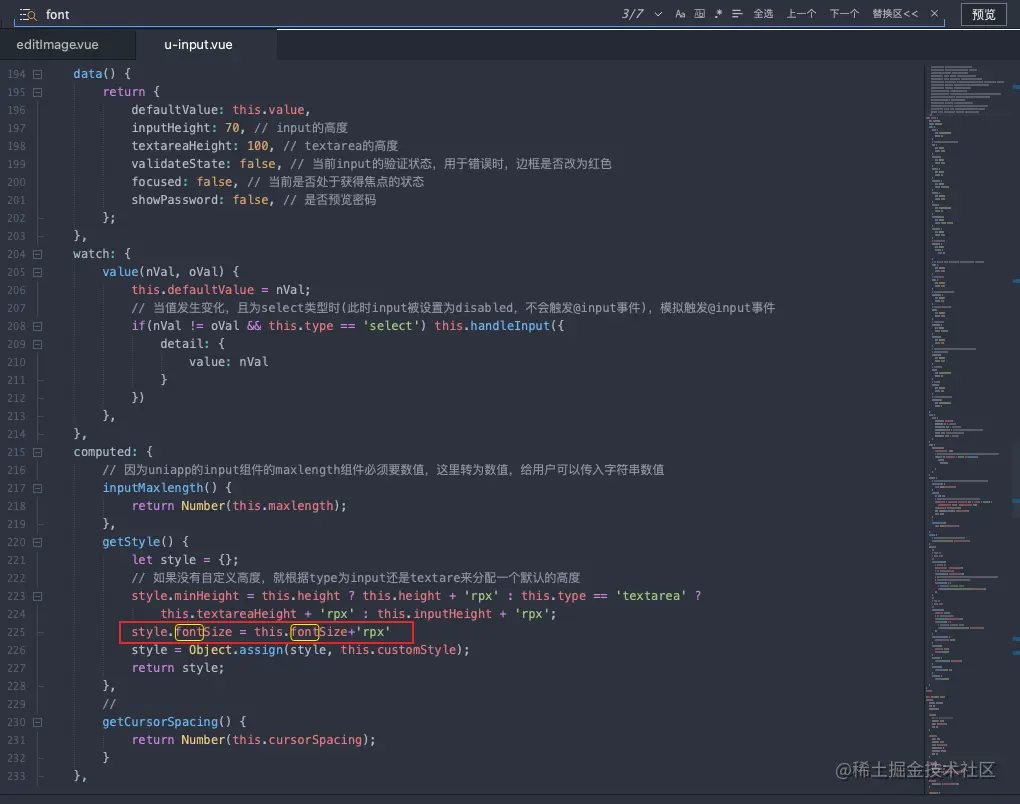Click 'return Number(this.cursorSpacing);' on line 231

253,740
